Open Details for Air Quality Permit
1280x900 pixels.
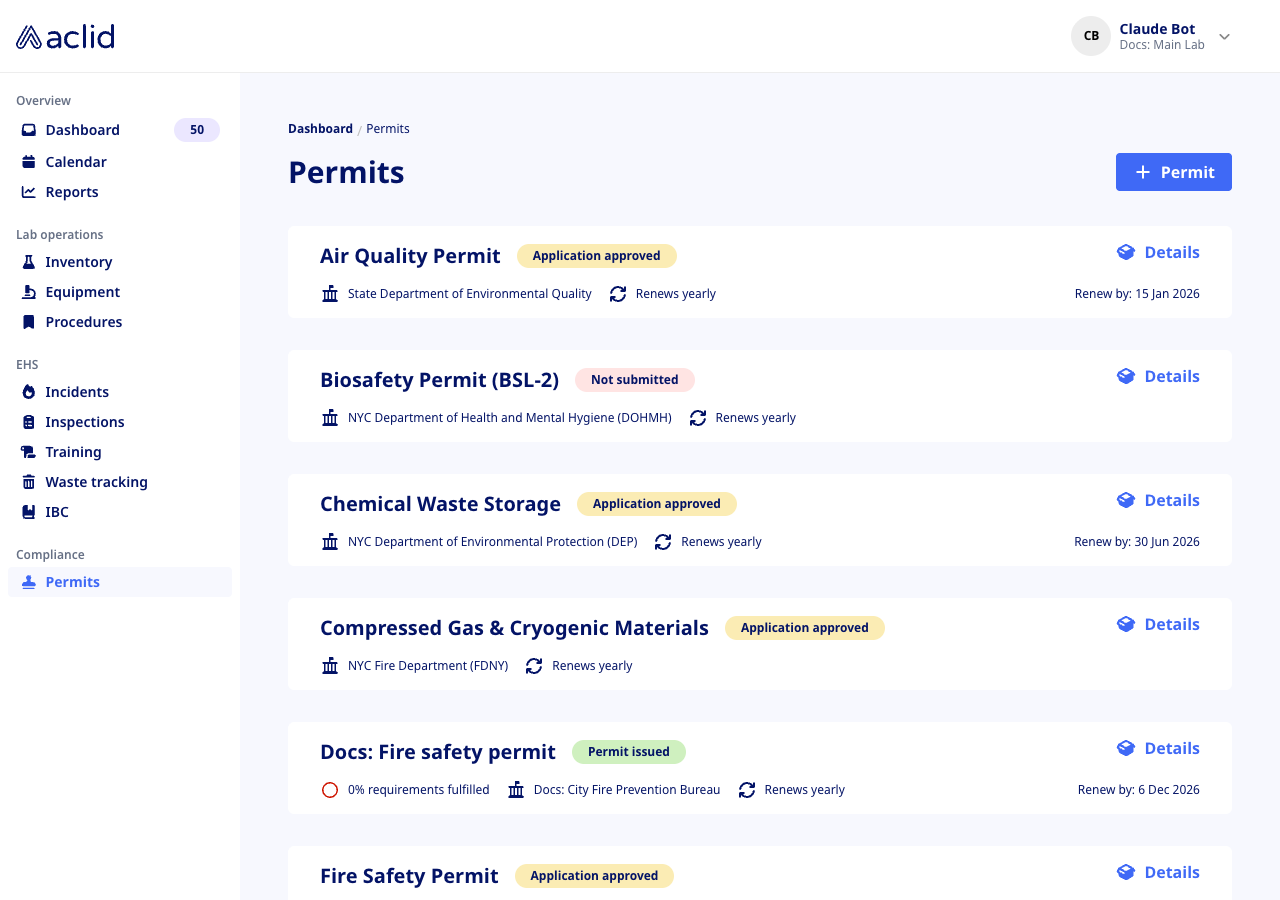(x=1158, y=252)
